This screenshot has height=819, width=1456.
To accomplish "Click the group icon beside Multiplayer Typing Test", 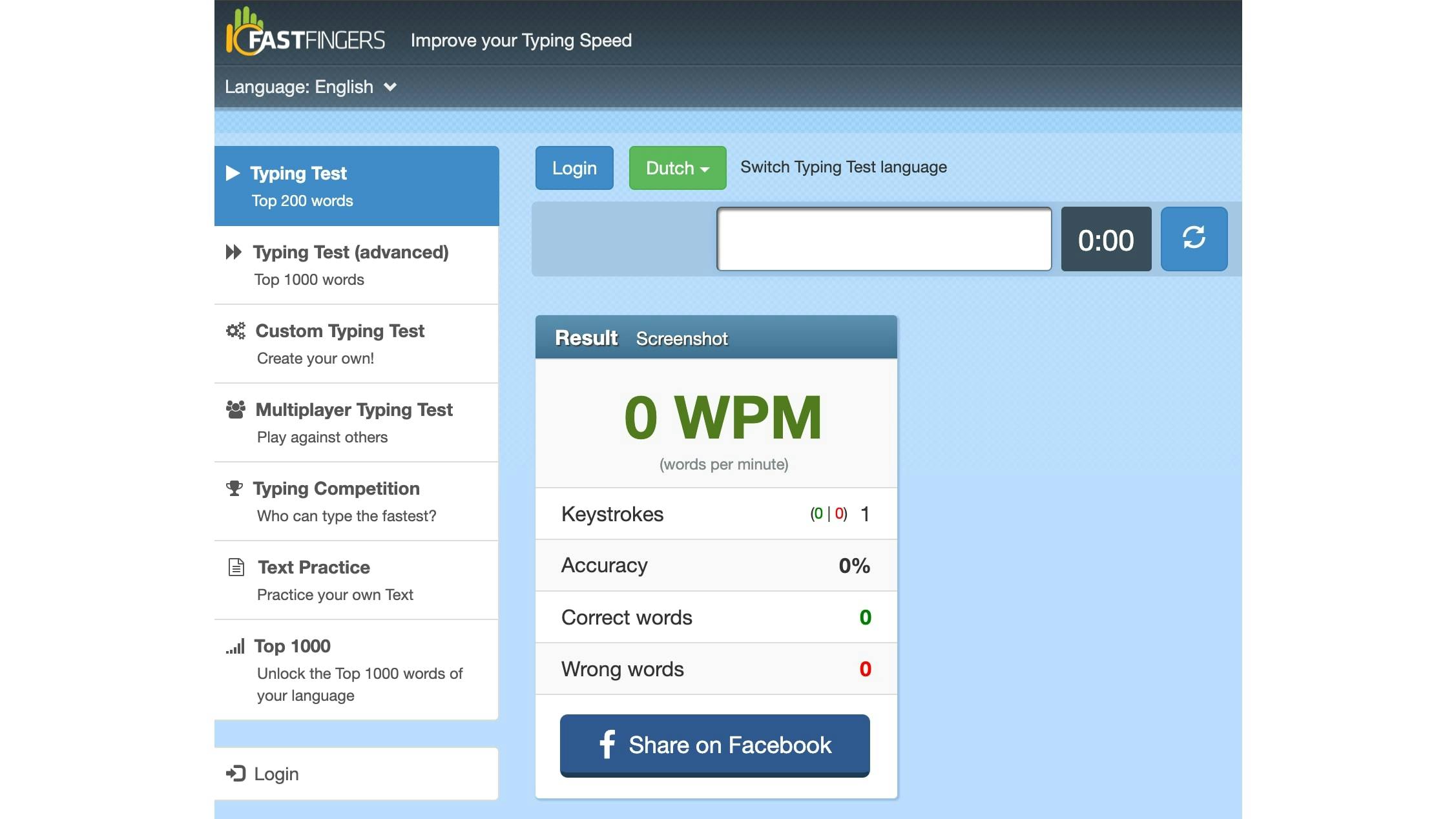I will (x=235, y=409).
